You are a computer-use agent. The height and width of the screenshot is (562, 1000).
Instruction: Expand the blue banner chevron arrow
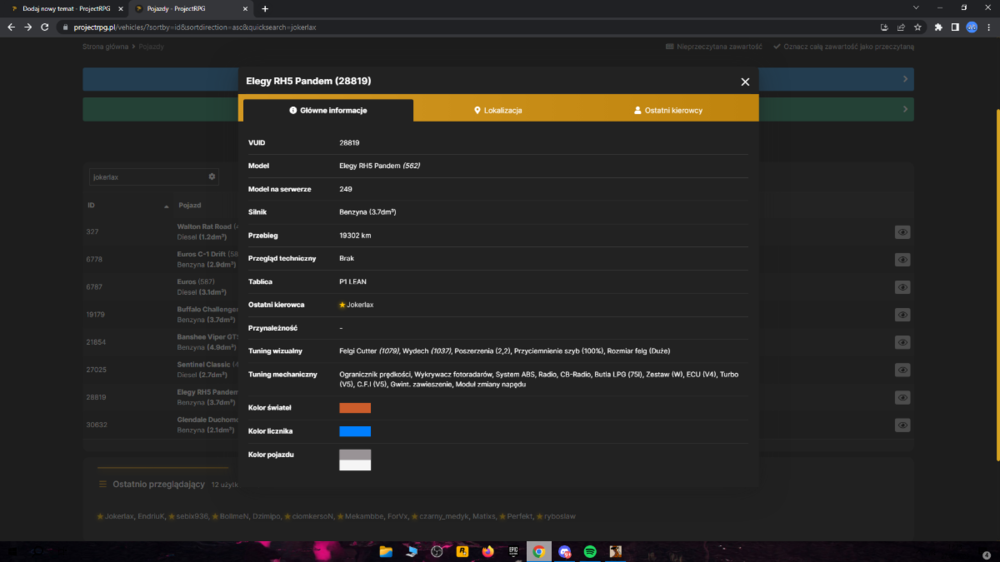[x=905, y=79]
